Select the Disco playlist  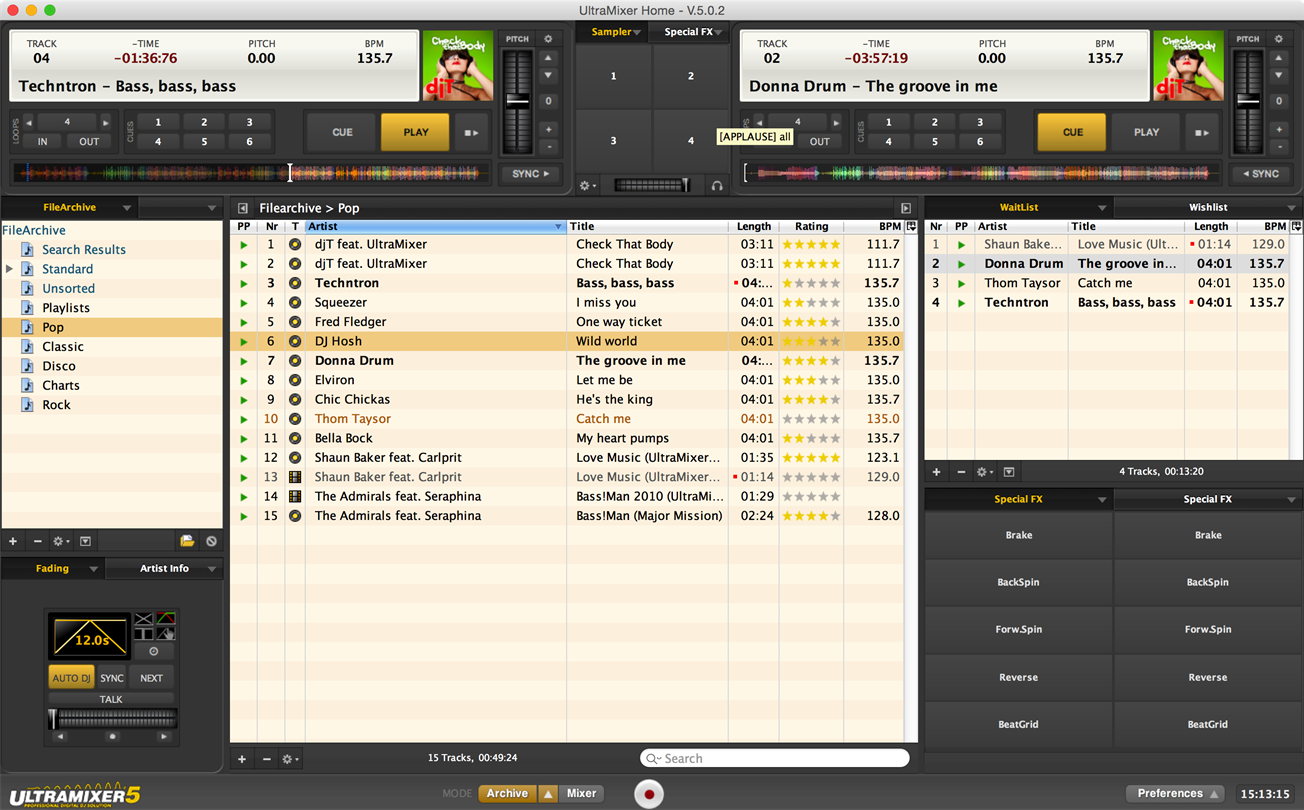(59, 366)
